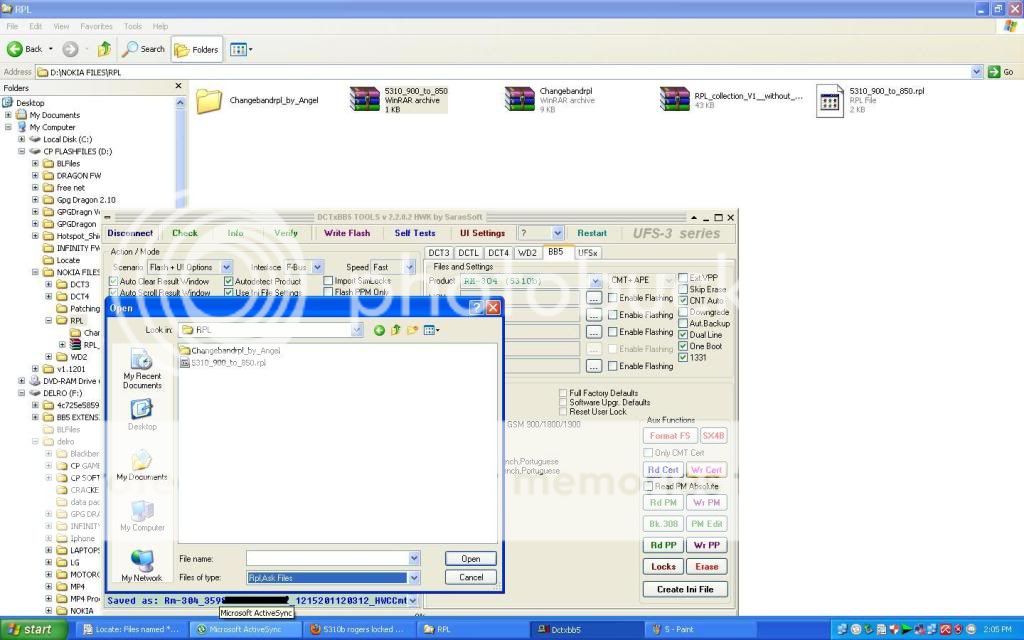Collapse CP FLASHFILES (D:) tree node
The image size is (1024, 640).
(x=22, y=152)
